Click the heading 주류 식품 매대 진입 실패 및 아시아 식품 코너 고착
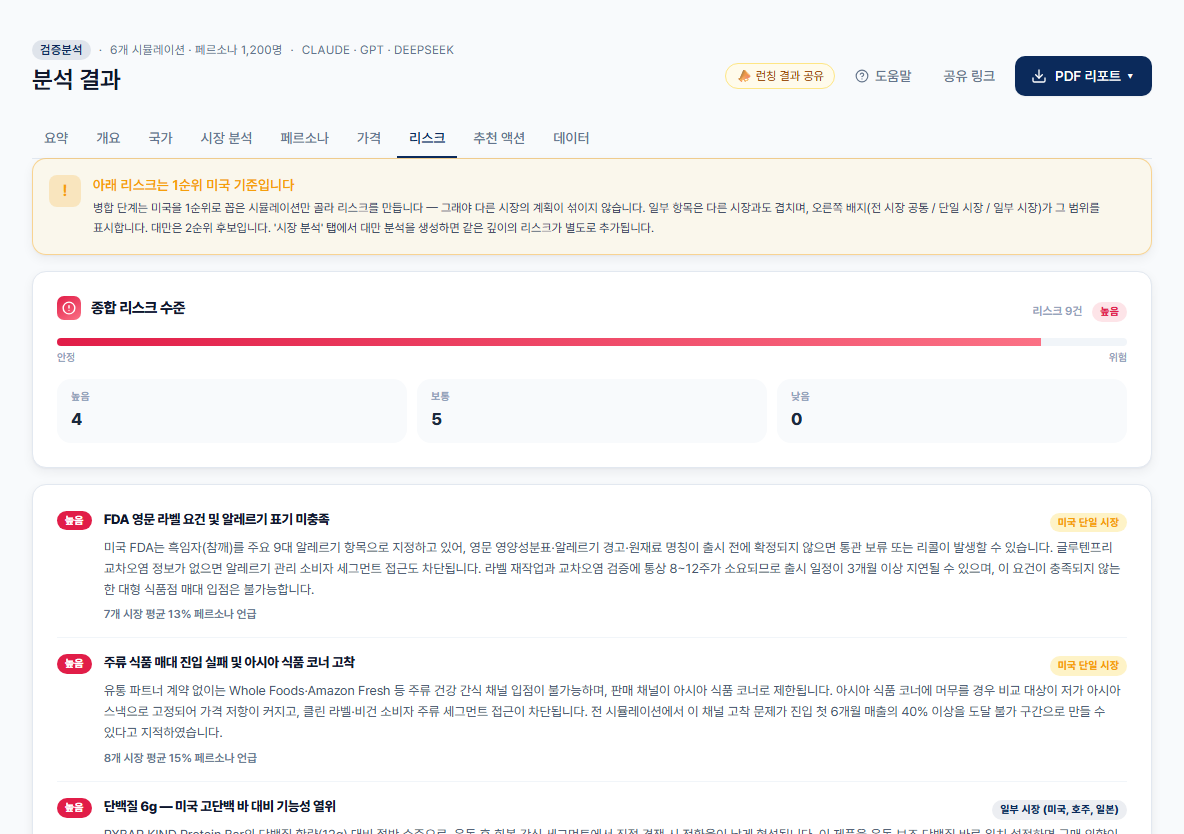1184x834 pixels. pos(229,663)
